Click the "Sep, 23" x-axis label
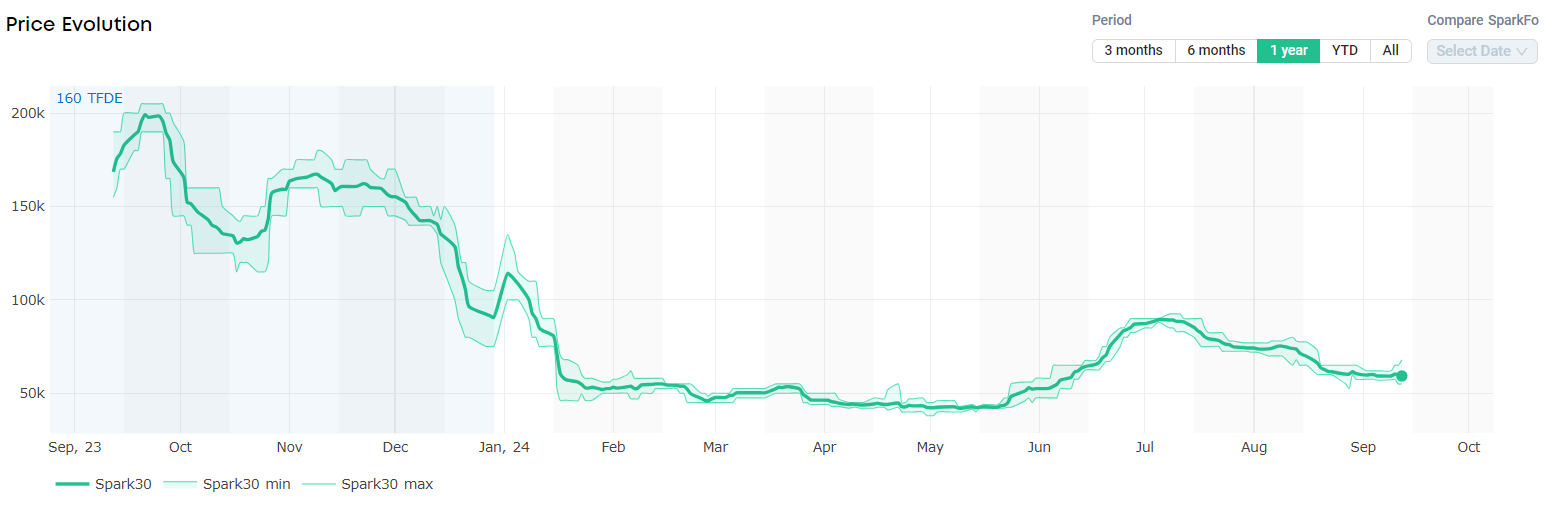1552x510 pixels. pyautogui.click(x=74, y=447)
